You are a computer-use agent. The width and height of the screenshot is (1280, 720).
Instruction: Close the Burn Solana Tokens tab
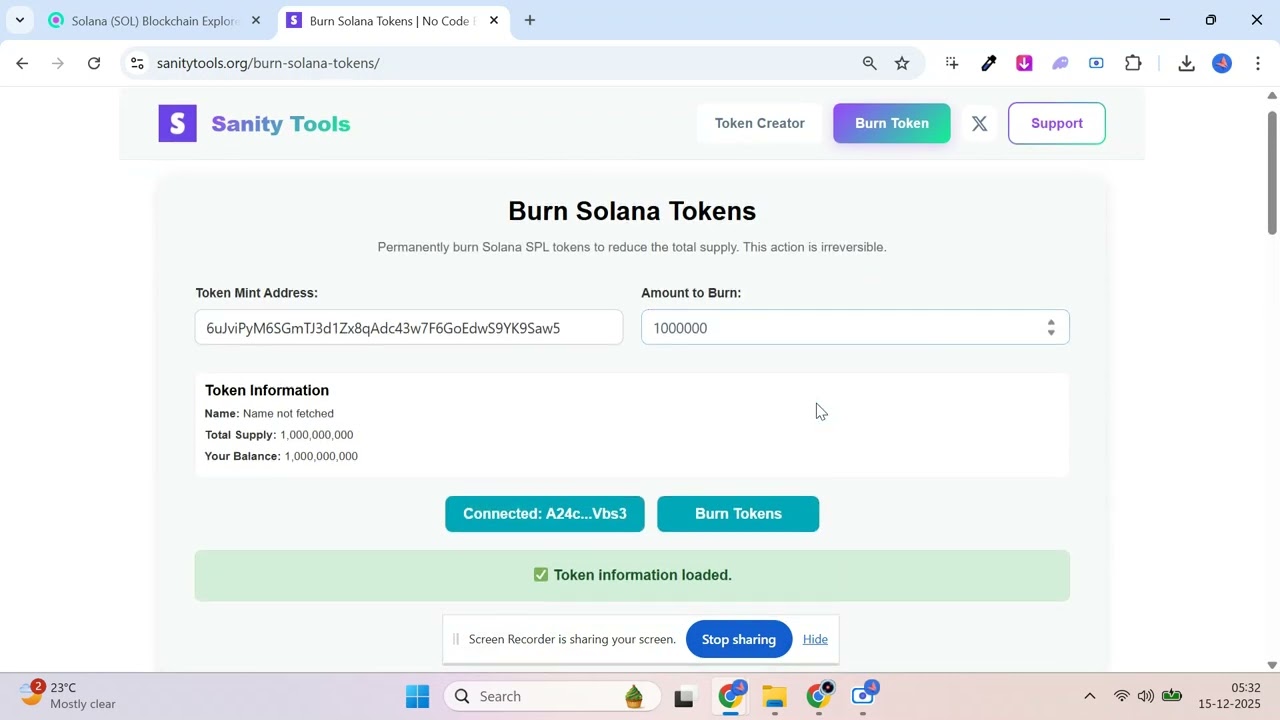(494, 20)
